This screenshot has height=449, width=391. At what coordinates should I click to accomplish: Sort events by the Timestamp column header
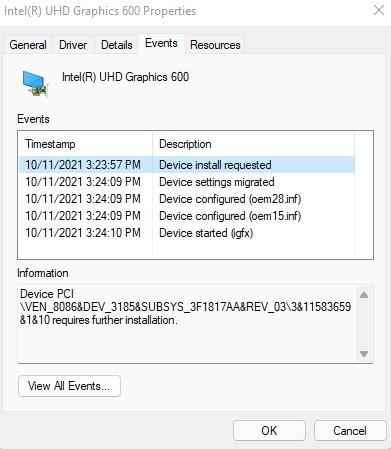(86, 144)
